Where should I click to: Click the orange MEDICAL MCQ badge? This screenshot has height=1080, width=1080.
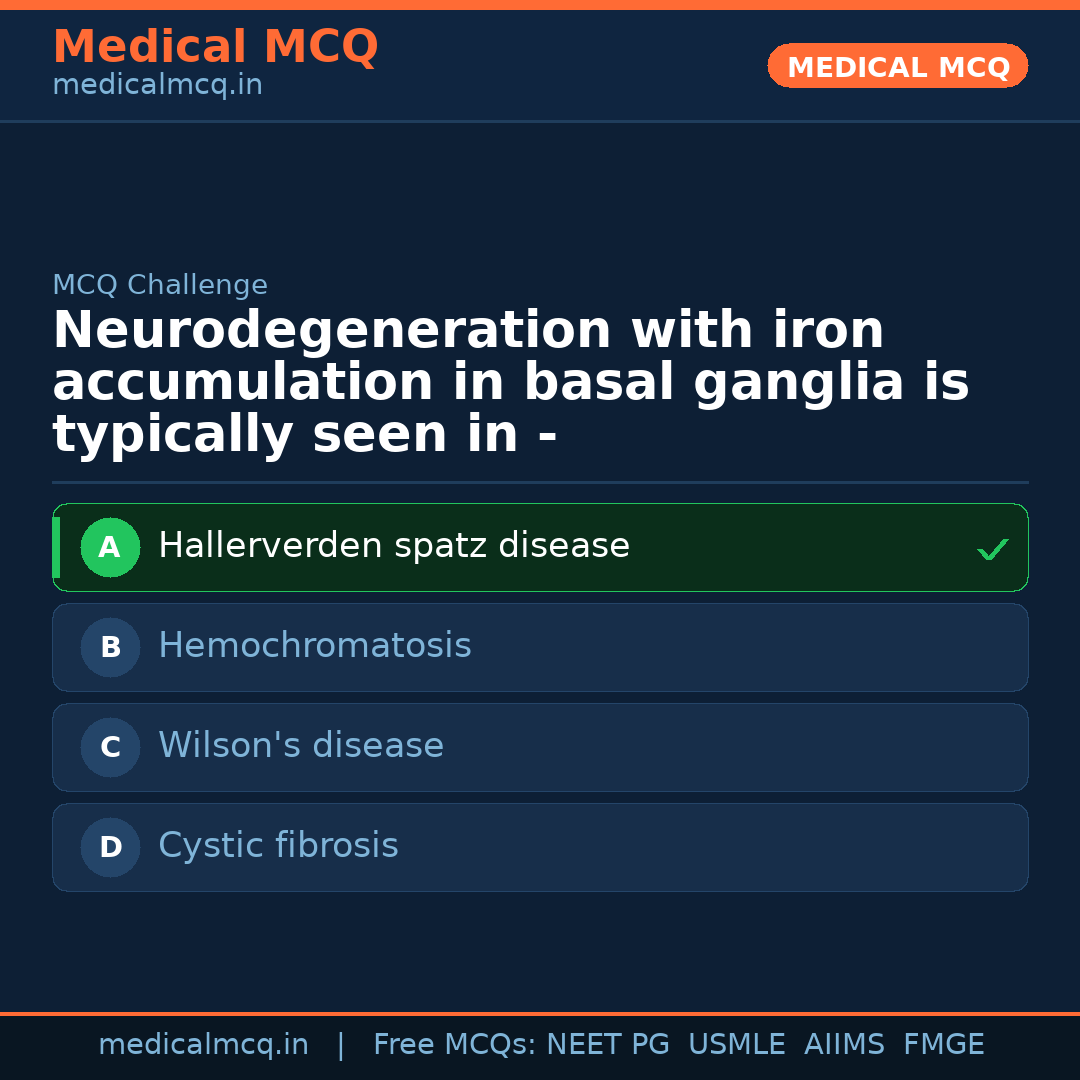pyautogui.click(x=898, y=66)
